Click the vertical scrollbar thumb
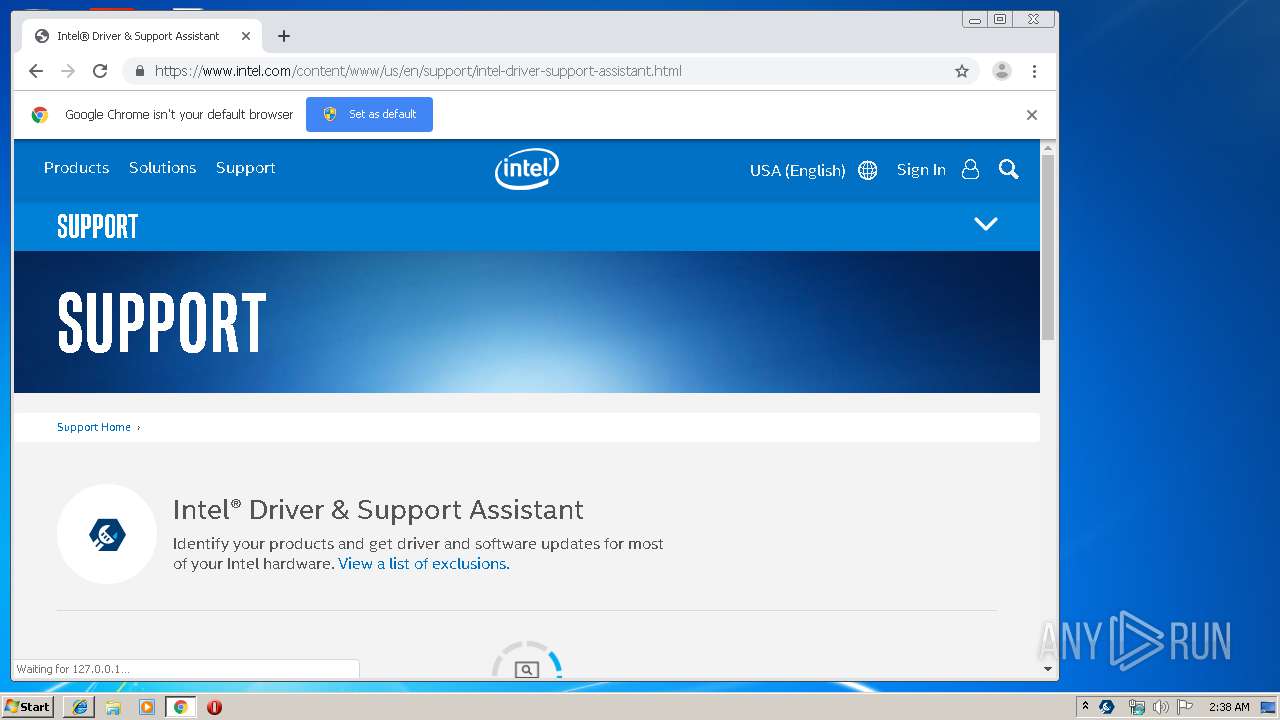Image resolution: width=1280 pixels, height=720 pixels. pyautogui.click(x=1048, y=248)
